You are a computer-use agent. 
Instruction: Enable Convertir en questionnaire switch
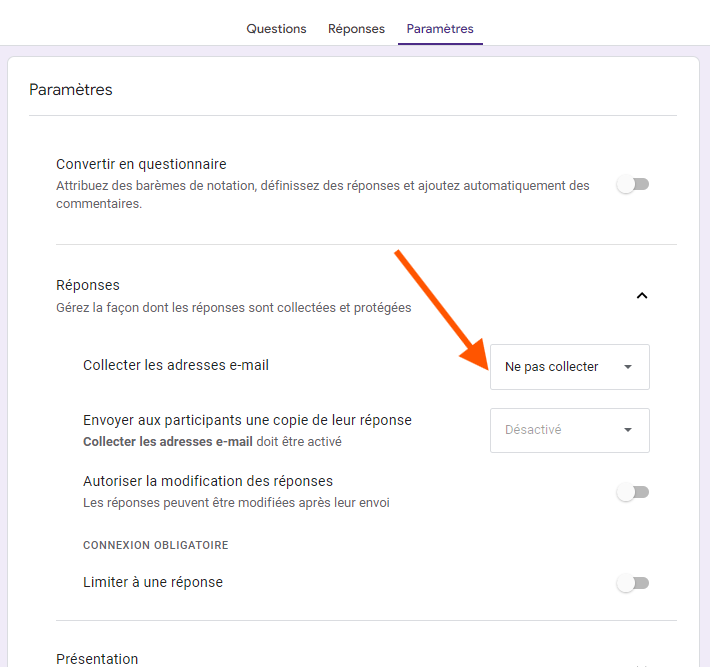click(x=633, y=184)
